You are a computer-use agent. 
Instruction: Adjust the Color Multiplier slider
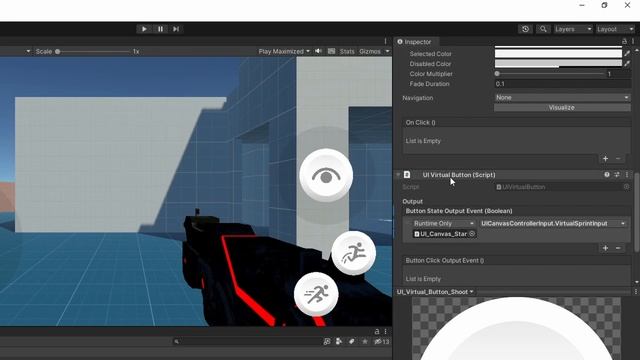tap(549, 74)
